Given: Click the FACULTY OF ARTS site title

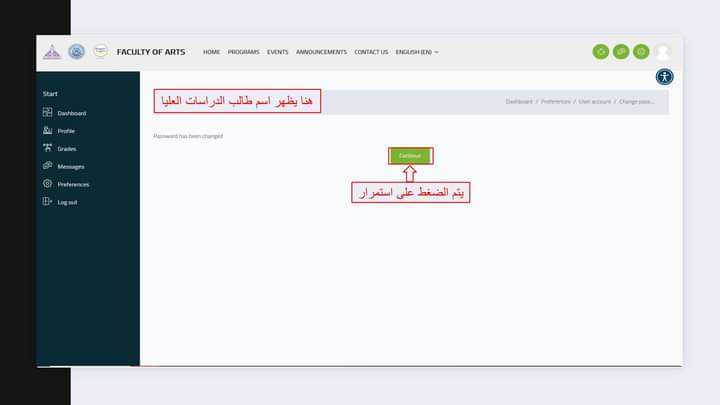Looking at the screenshot, I should [151, 52].
